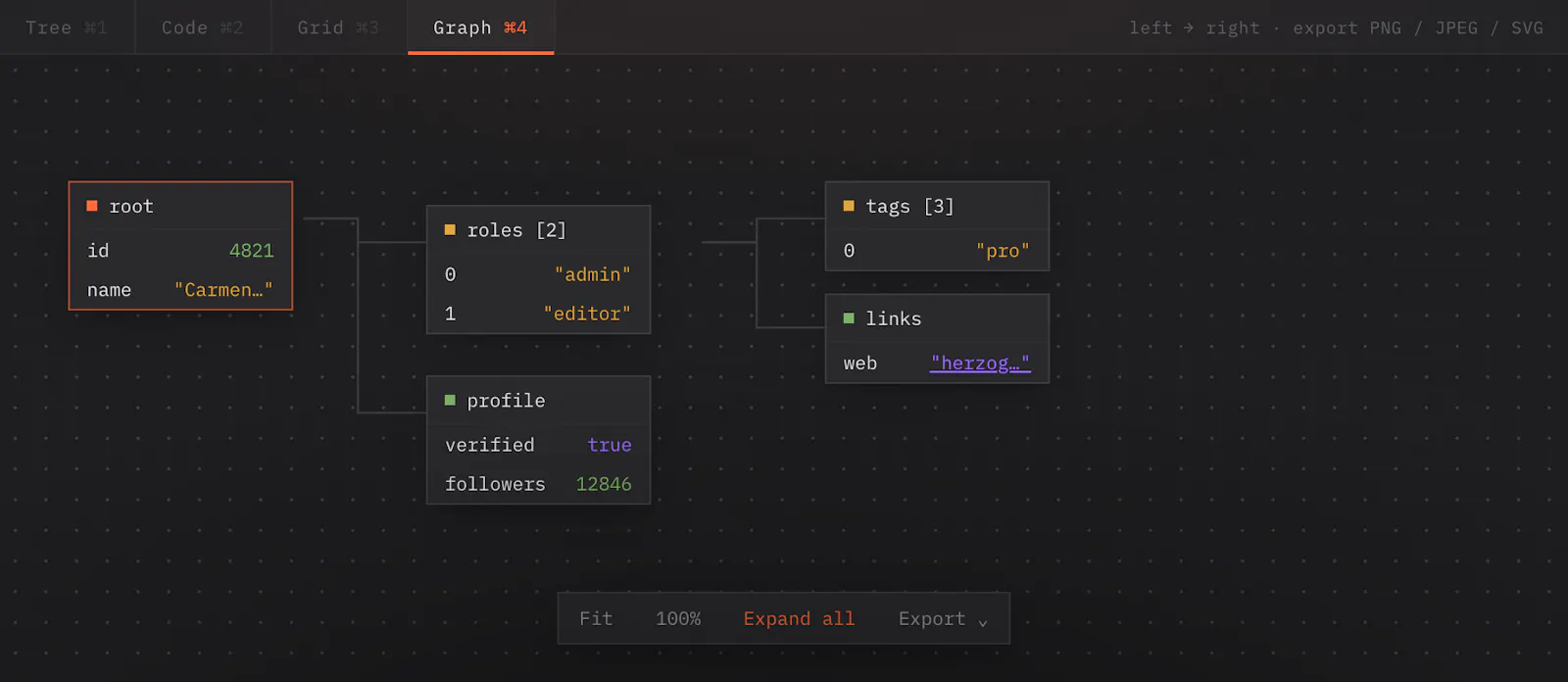Image resolution: width=1568 pixels, height=682 pixels.
Task: Click the Fit button in bottom toolbar
Action: click(596, 618)
